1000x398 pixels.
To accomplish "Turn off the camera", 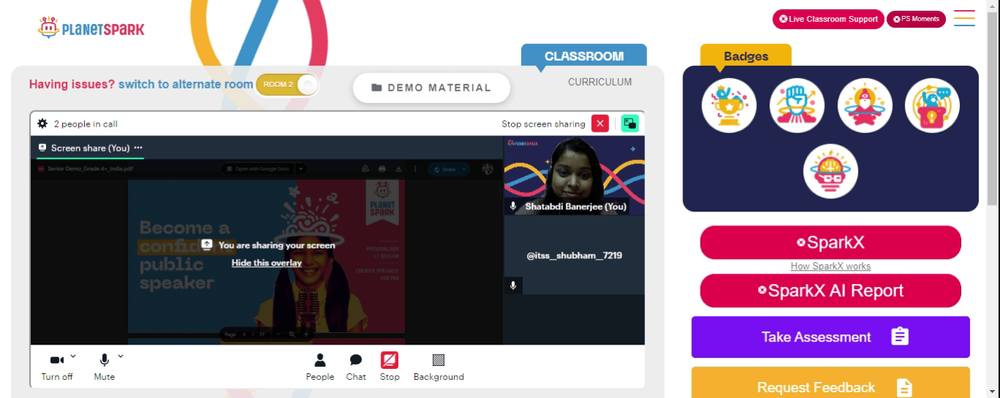I will click(57, 367).
